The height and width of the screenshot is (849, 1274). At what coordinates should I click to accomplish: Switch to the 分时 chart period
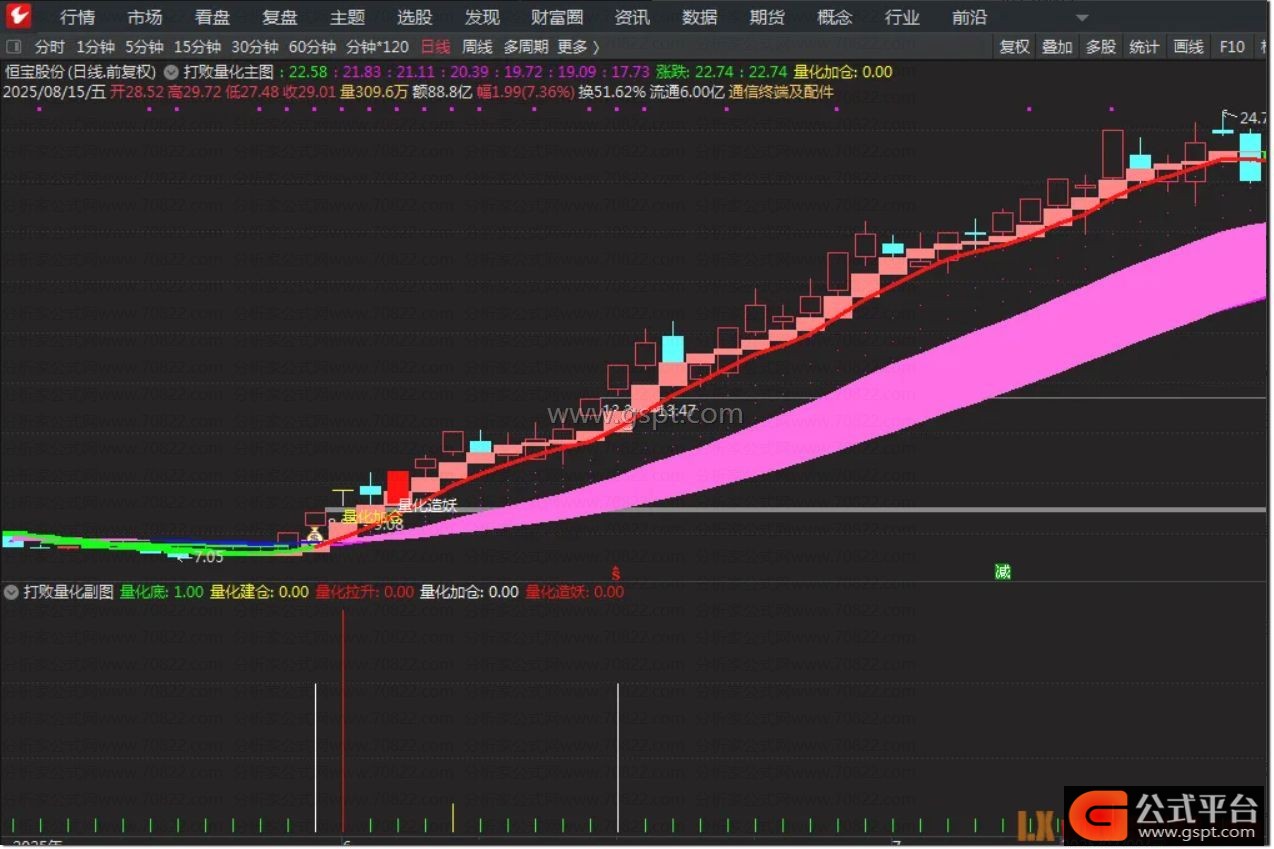49,47
